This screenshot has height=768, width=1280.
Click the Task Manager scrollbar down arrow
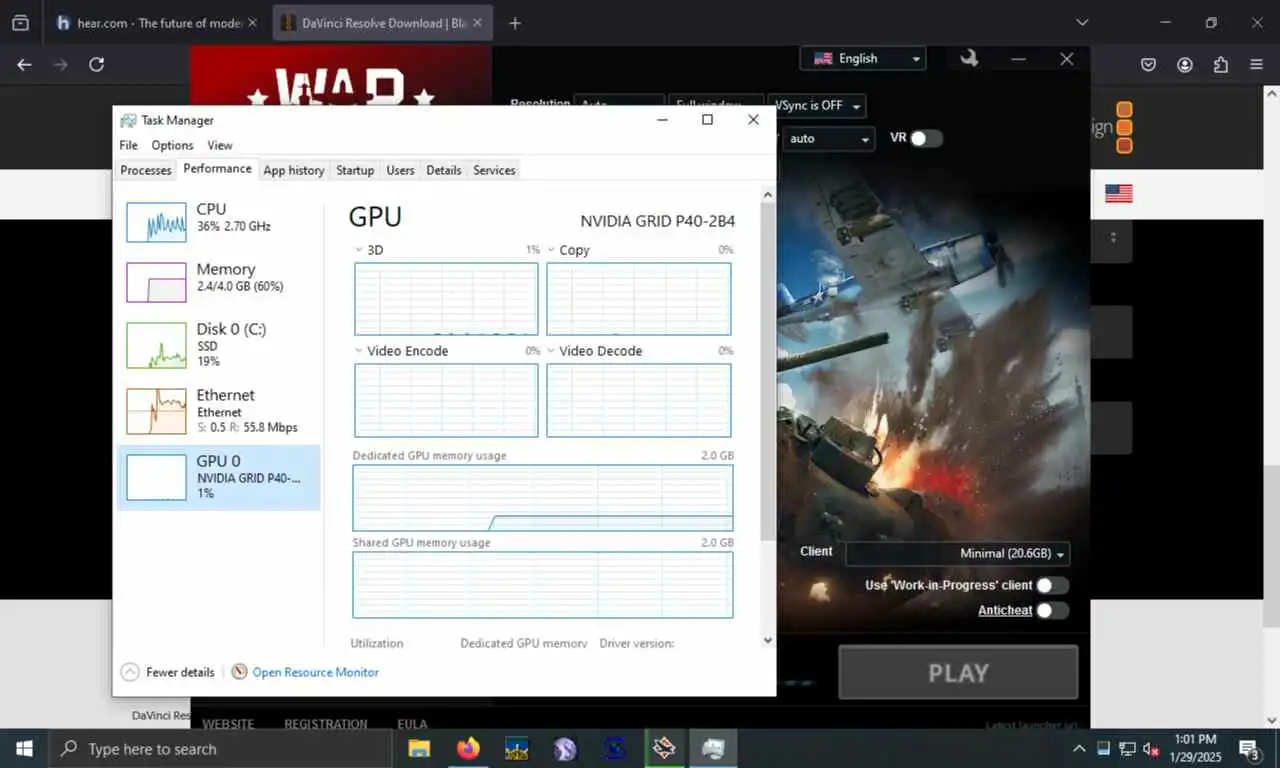[768, 641]
